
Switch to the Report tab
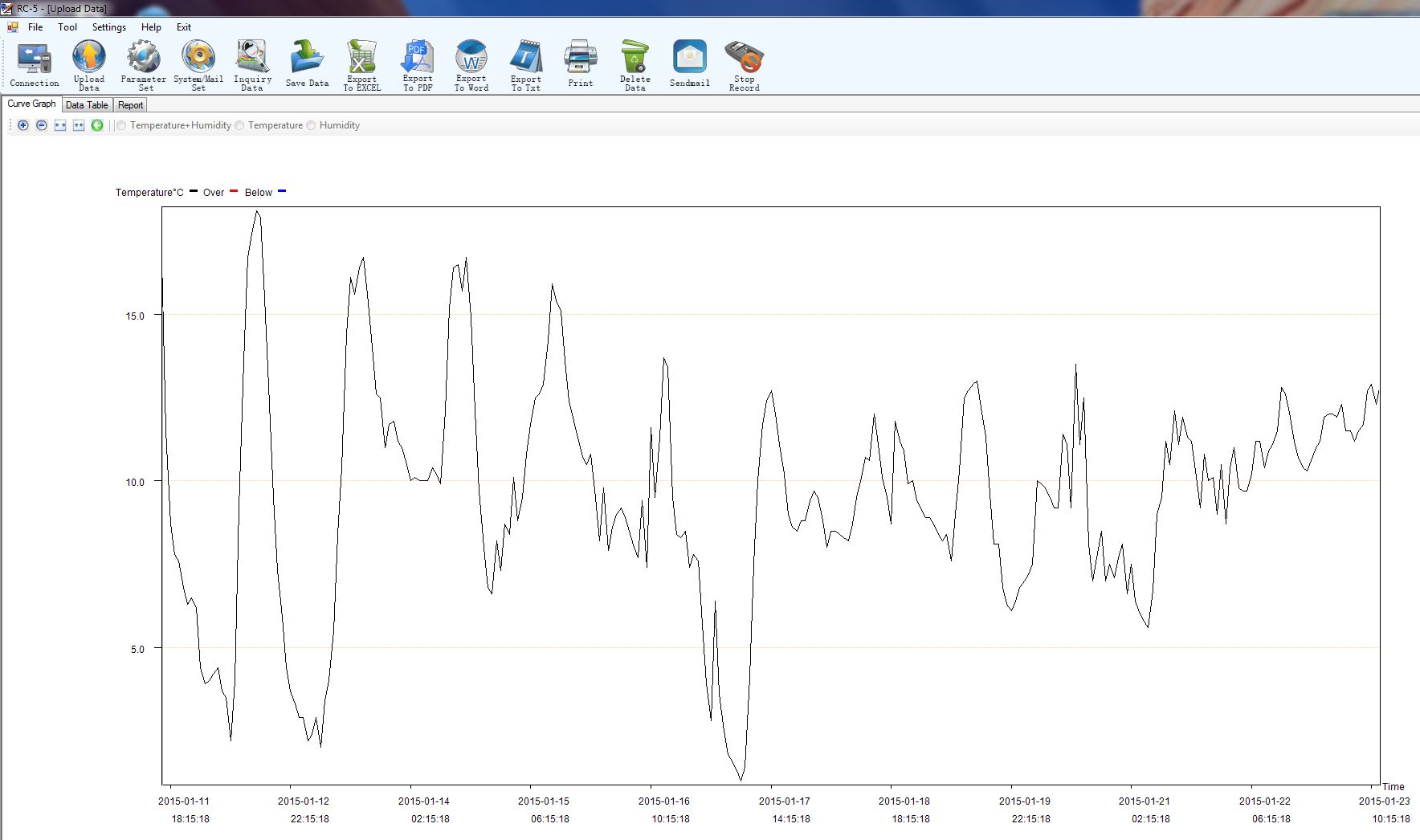coord(130,105)
